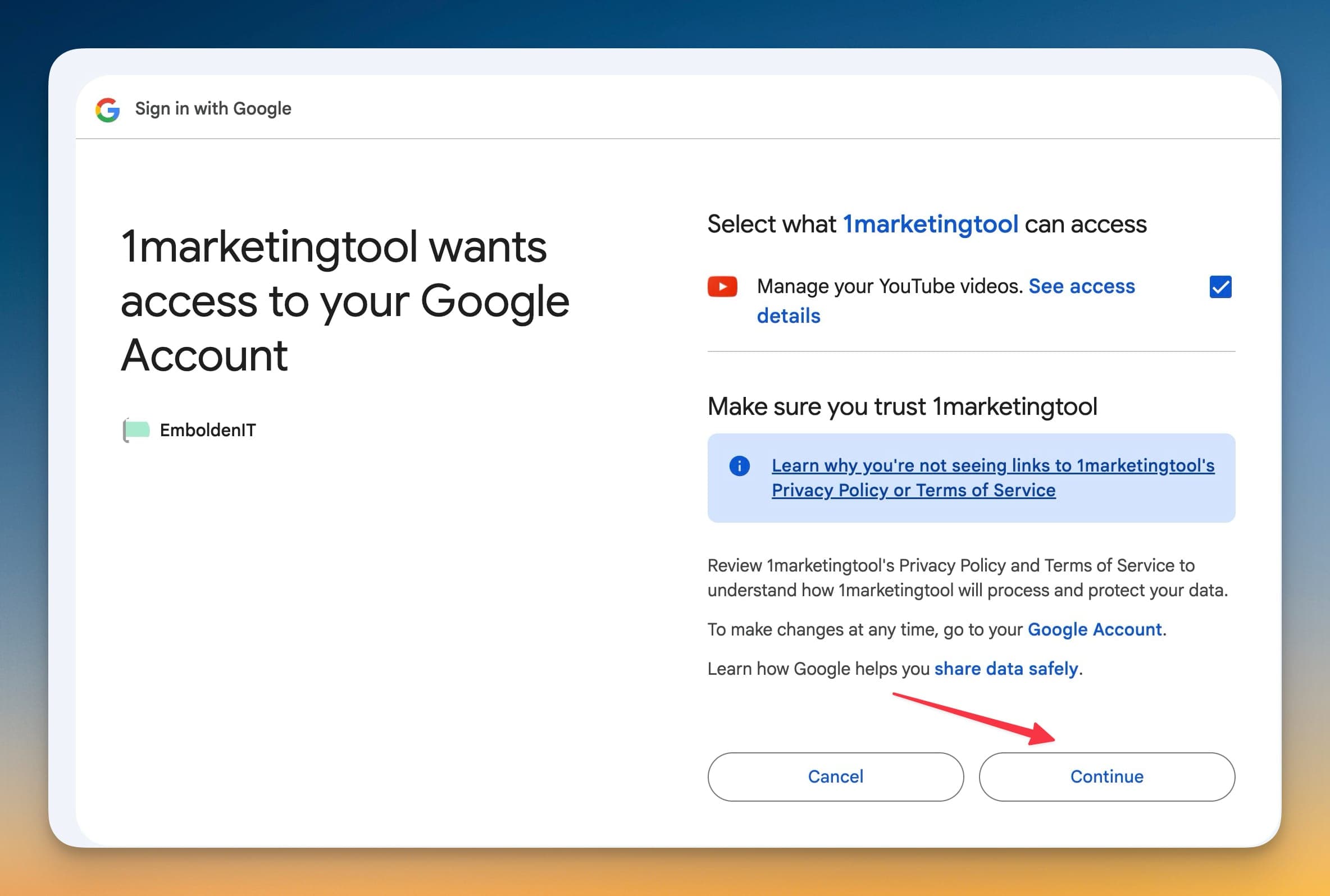1330x896 pixels.
Task: Open the share data safely link
Action: [x=1006, y=669]
